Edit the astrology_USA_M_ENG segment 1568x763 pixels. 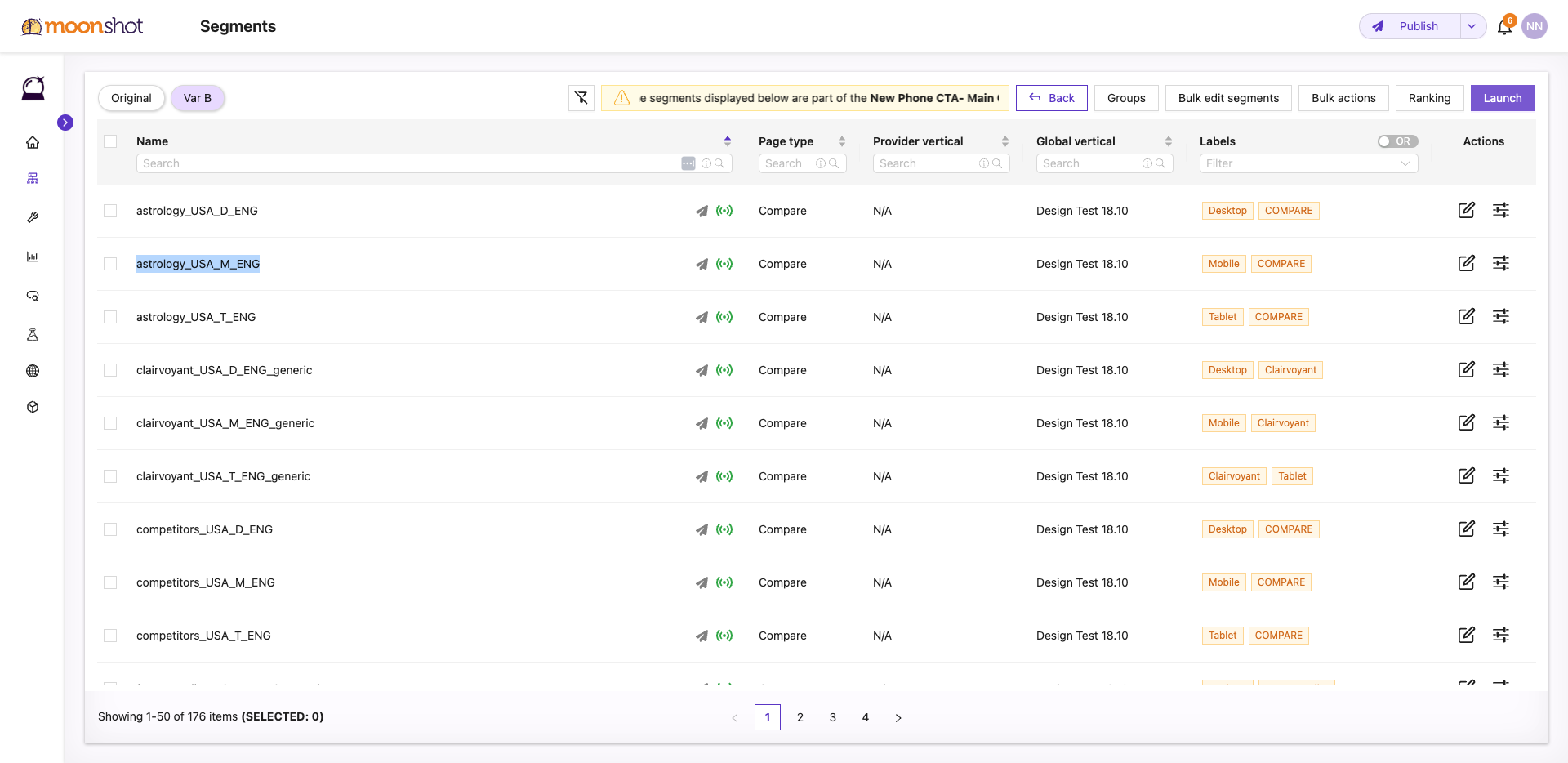click(x=1467, y=263)
